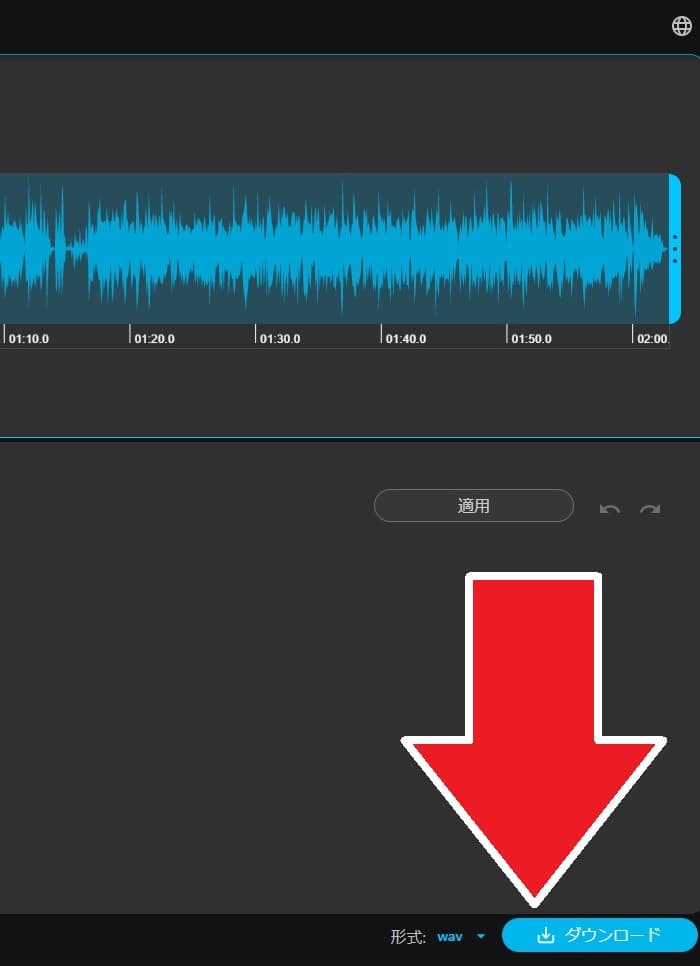700x966 pixels.
Task: Grab the three-dot grip on the trim handle
Action: pyautogui.click(x=675, y=249)
